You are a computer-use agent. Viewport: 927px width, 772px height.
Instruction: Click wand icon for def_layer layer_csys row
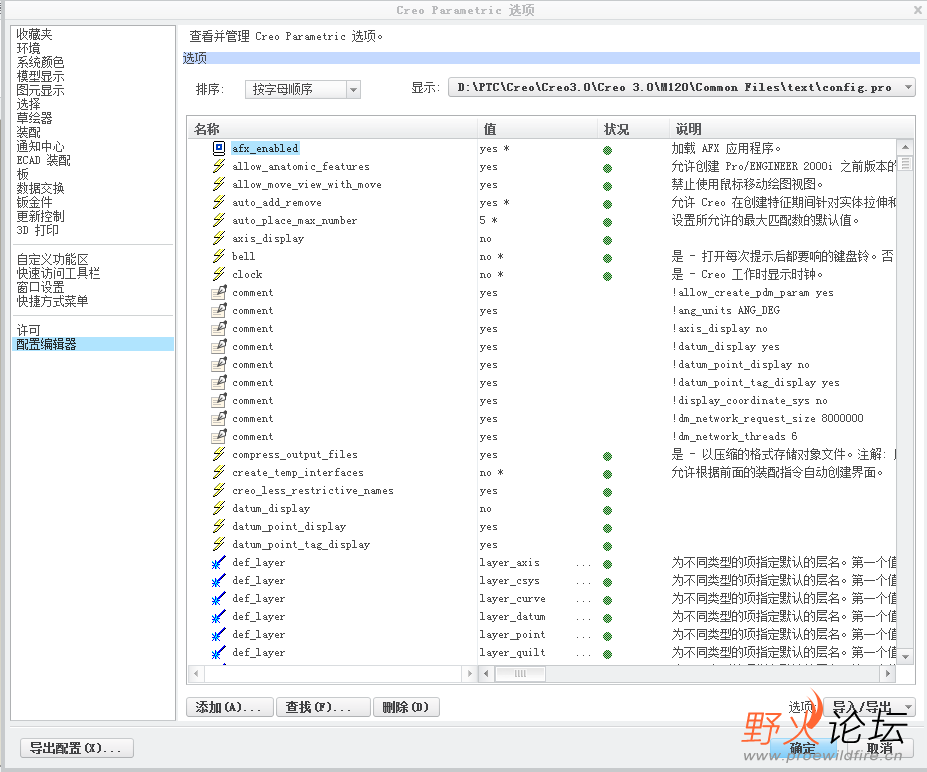(x=219, y=580)
